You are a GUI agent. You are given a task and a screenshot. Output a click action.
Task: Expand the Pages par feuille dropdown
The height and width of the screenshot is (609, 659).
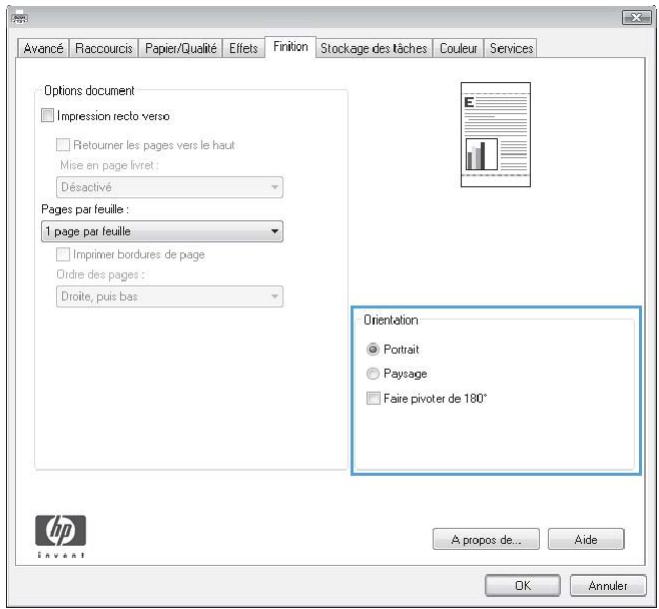click(162, 231)
